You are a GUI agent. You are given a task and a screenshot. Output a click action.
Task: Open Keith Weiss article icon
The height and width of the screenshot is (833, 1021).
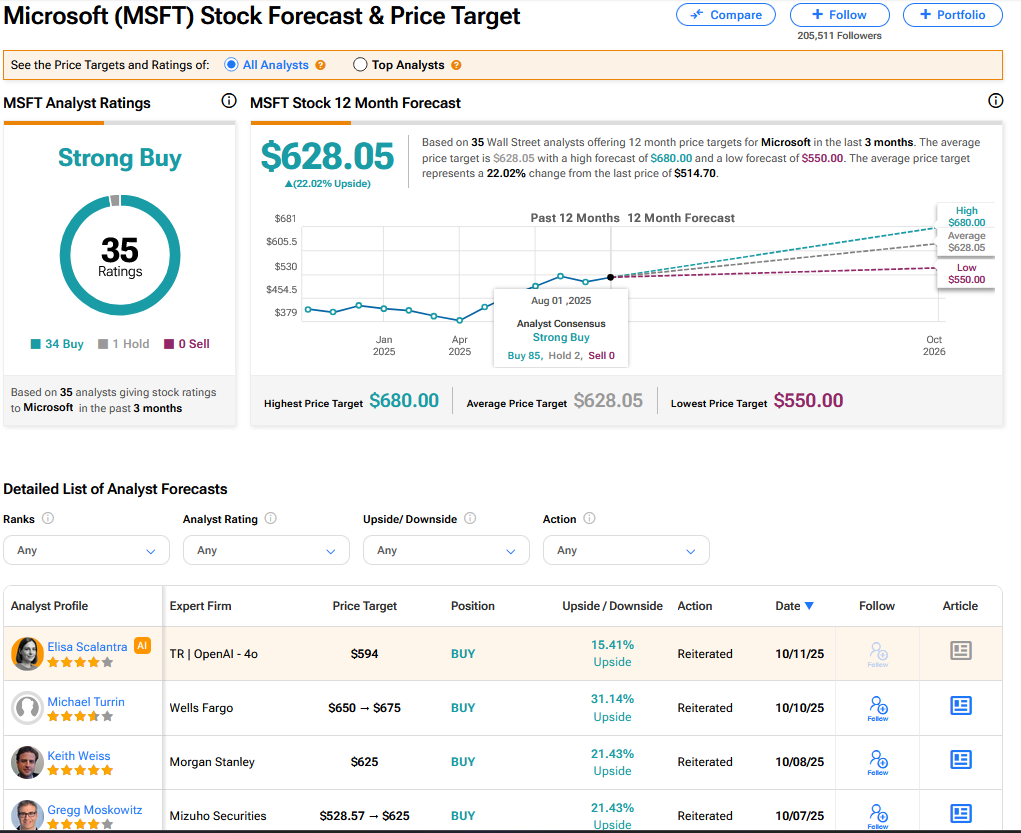point(960,760)
